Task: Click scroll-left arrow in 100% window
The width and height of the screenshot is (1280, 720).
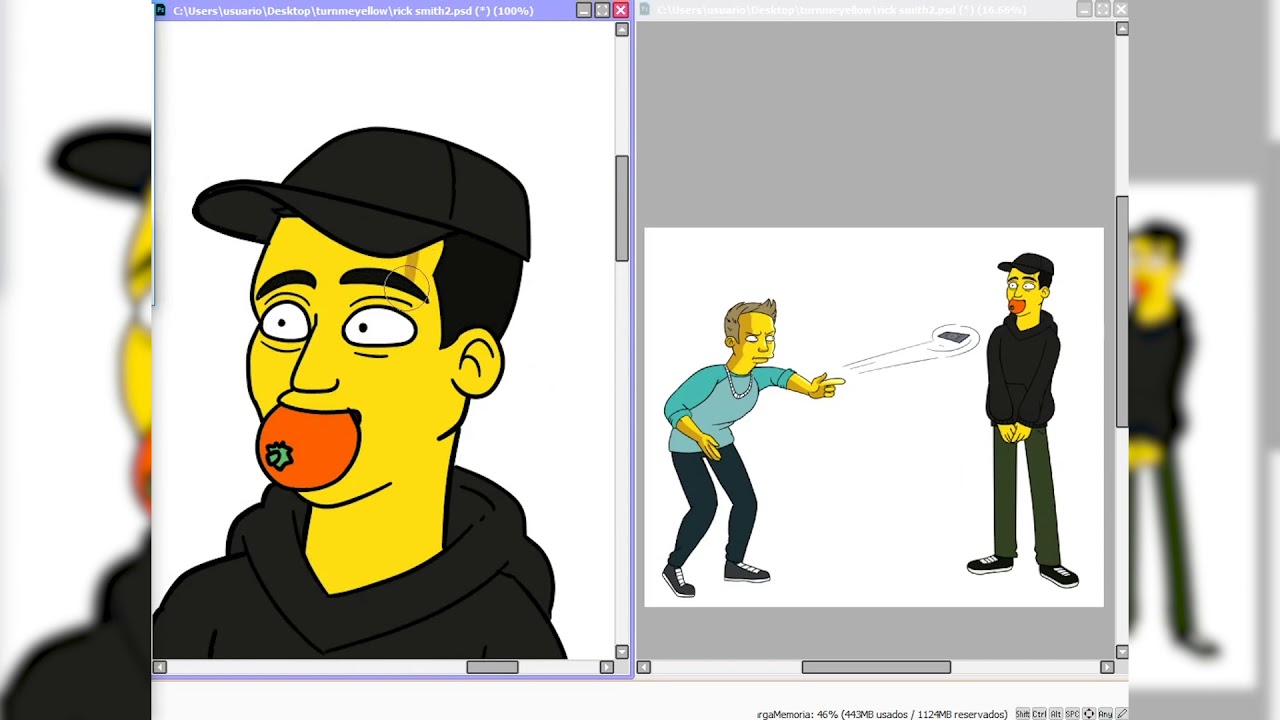Action: coord(160,667)
